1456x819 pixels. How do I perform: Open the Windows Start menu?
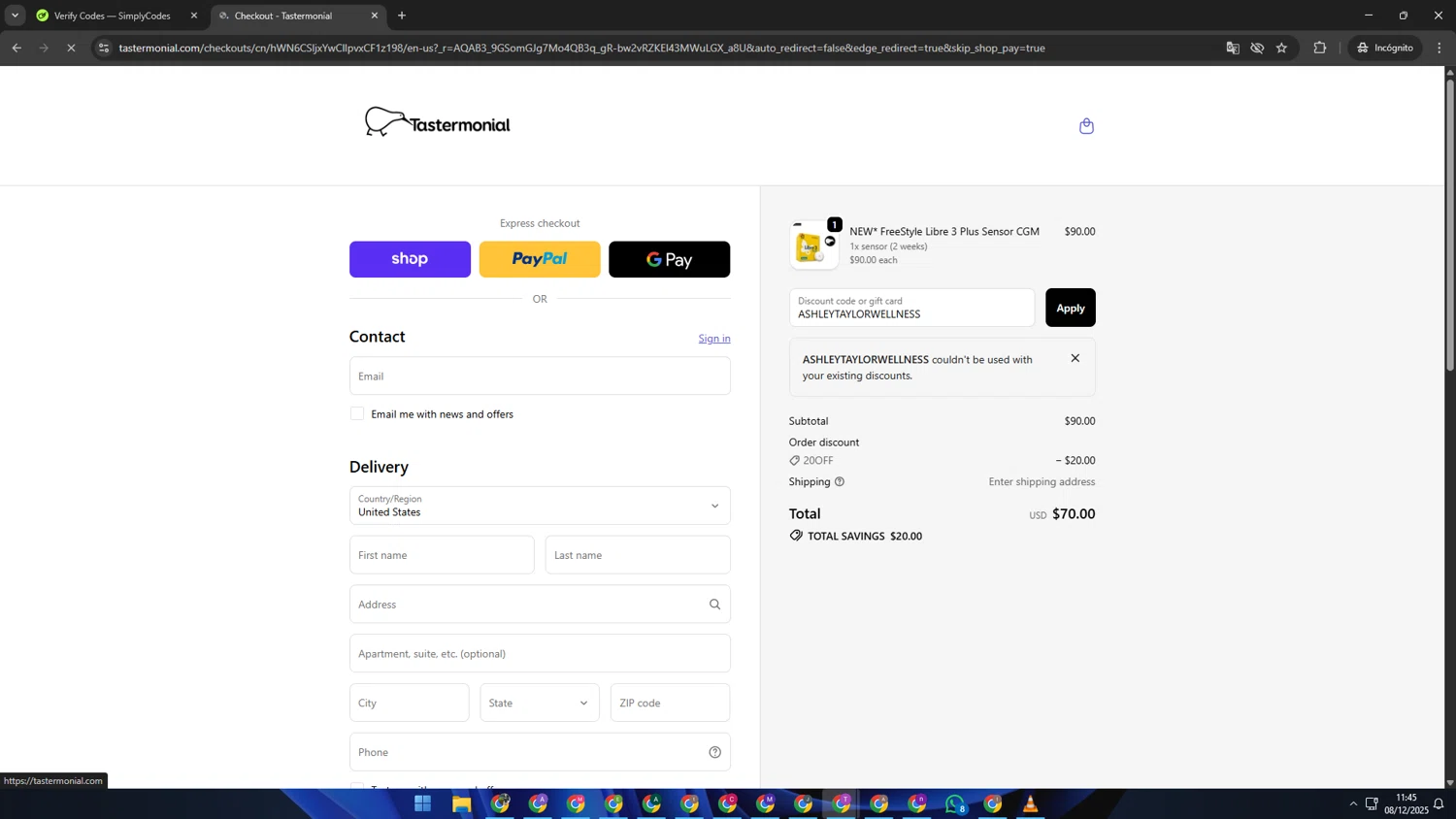423,803
